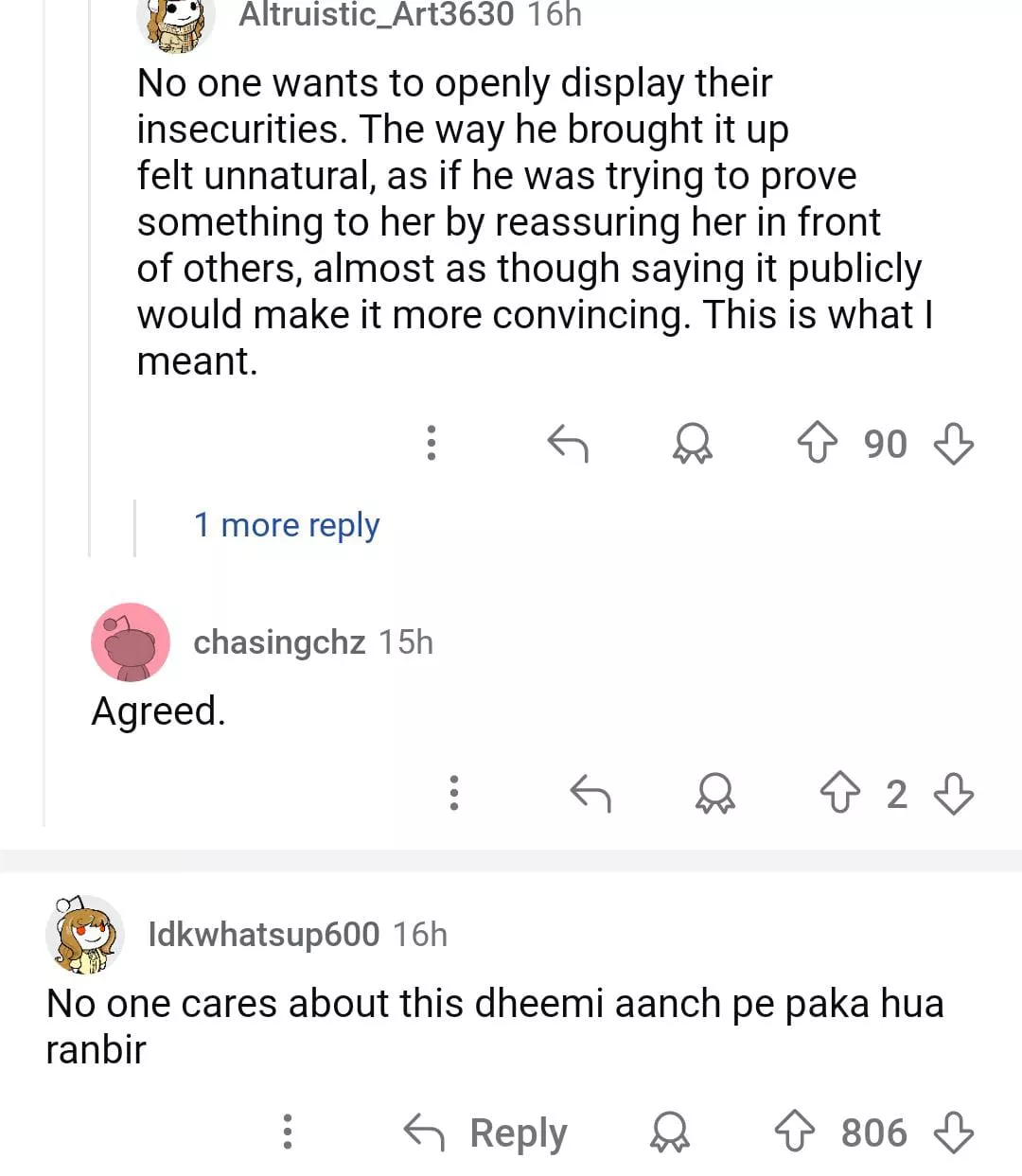Award Idkwhatsup600's comment about ranbir

click(x=669, y=1132)
